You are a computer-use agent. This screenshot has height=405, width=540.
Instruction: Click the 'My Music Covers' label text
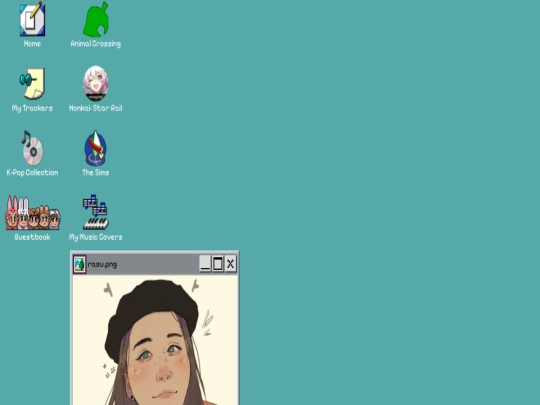click(96, 237)
